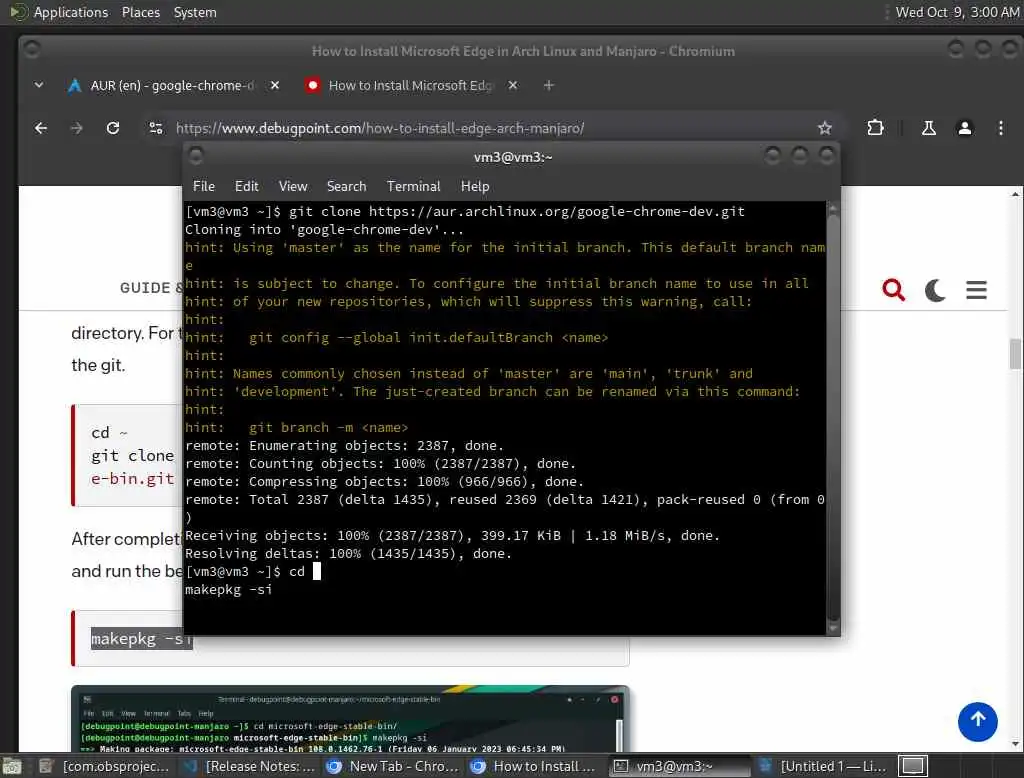Click the 'Resolving deltas' terminal line
This screenshot has height=778, width=1024.
click(348, 553)
